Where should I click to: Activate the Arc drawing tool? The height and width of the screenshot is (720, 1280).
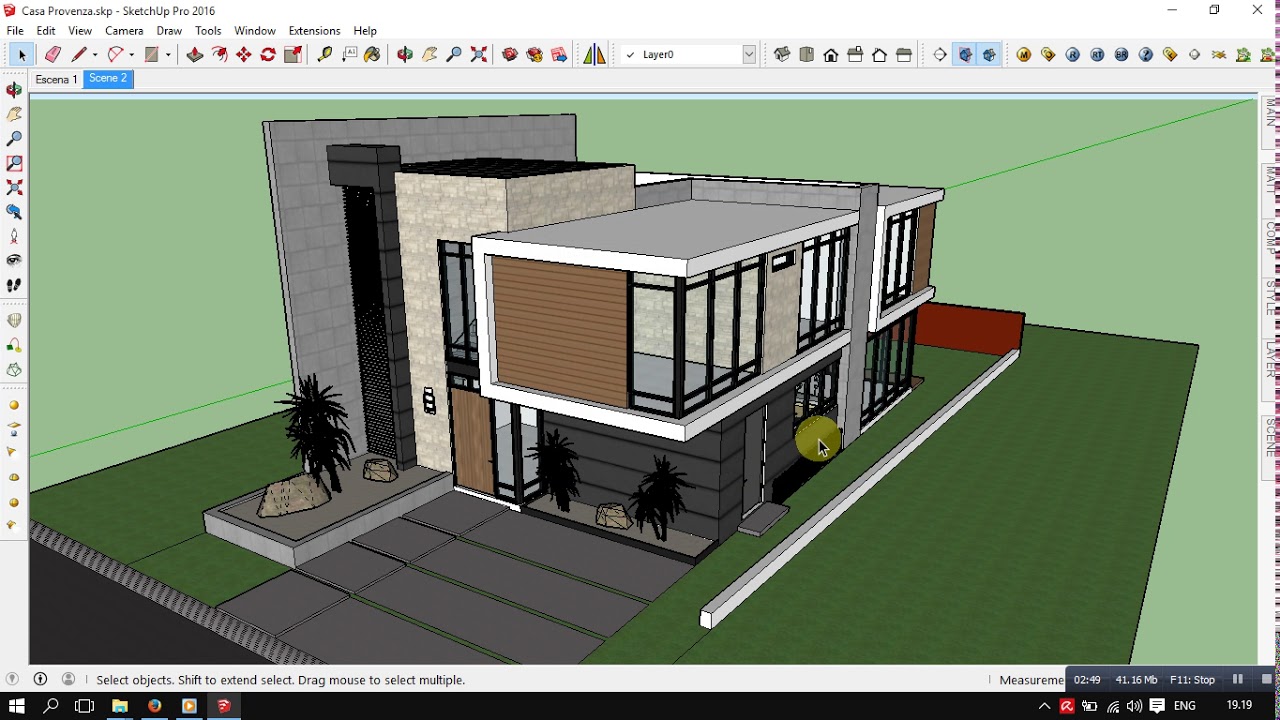115,55
